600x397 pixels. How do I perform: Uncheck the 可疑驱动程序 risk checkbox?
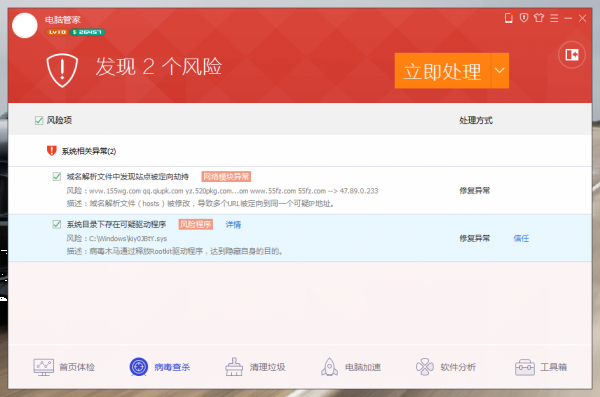pyautogui.click(x=57, y=224)
